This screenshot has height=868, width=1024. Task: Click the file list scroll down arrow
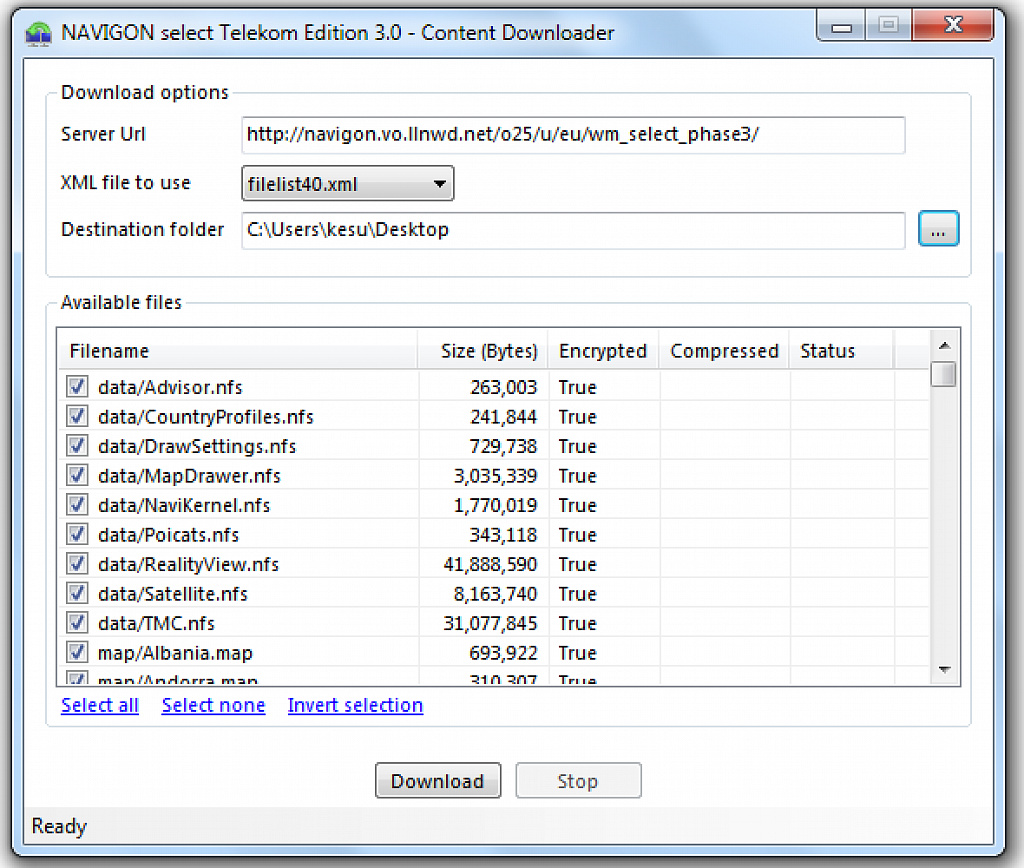coord(944,669)
